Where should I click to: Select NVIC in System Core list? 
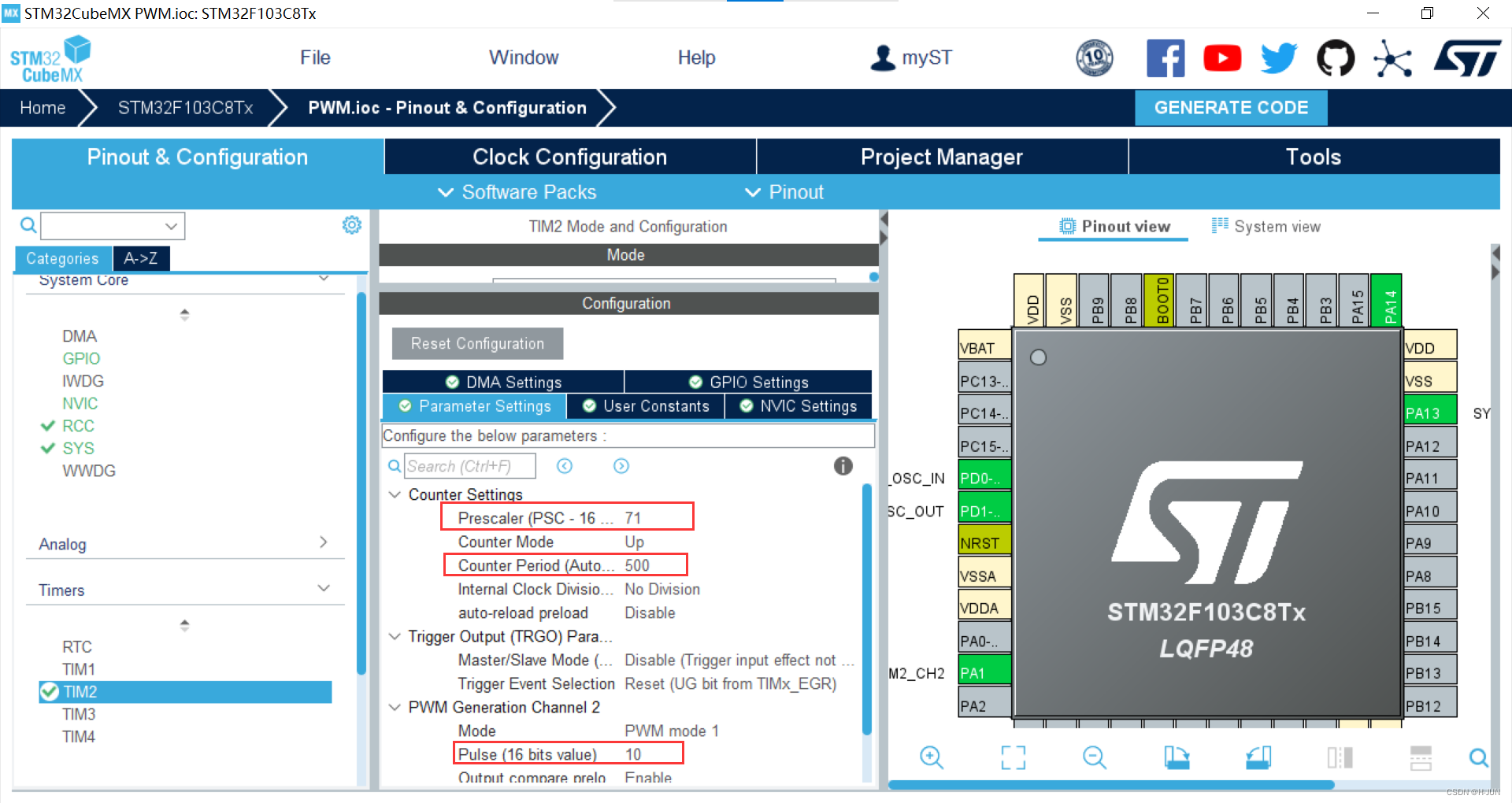[80, 403]
